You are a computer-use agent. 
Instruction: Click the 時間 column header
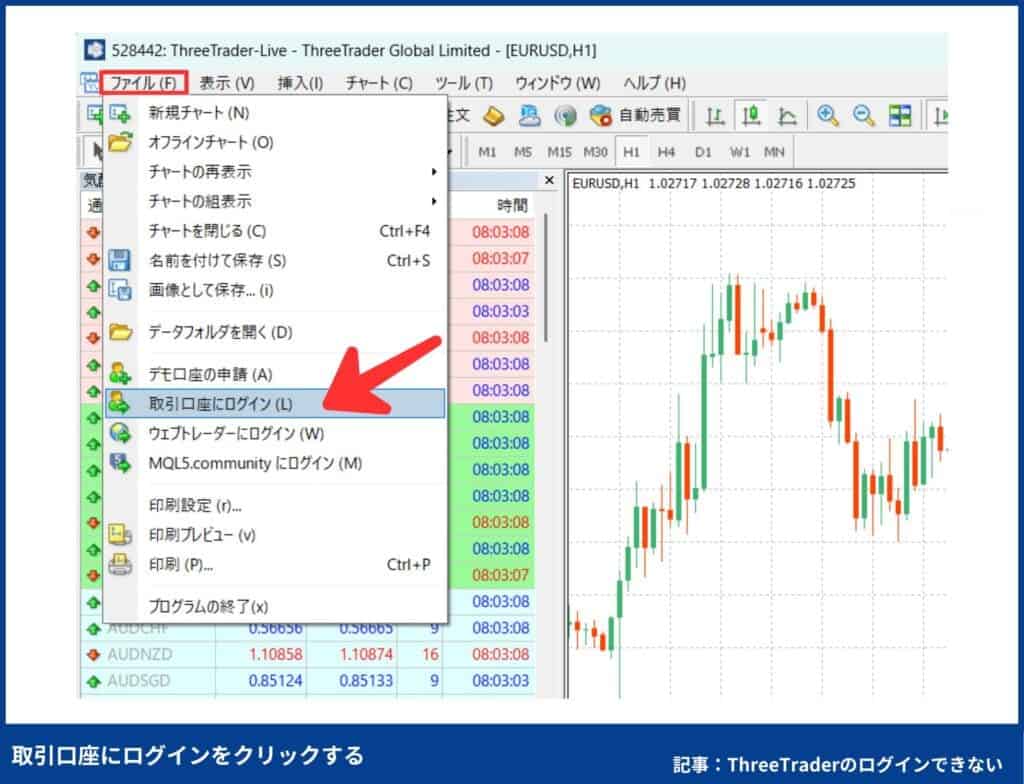tap(512, 206)
